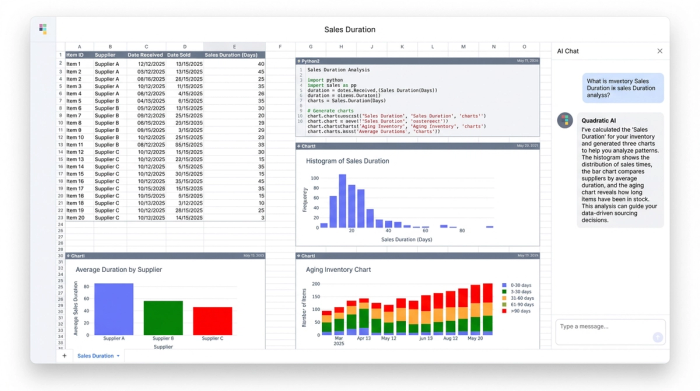Close the AI Chat panel

coord(660,51)
